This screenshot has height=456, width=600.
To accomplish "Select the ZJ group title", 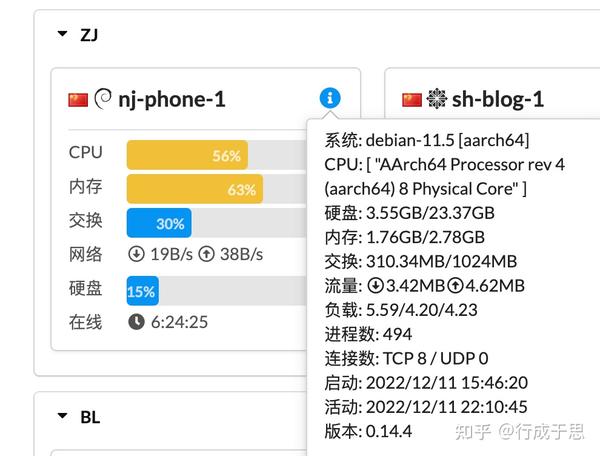I will click(x=89, y=35).
